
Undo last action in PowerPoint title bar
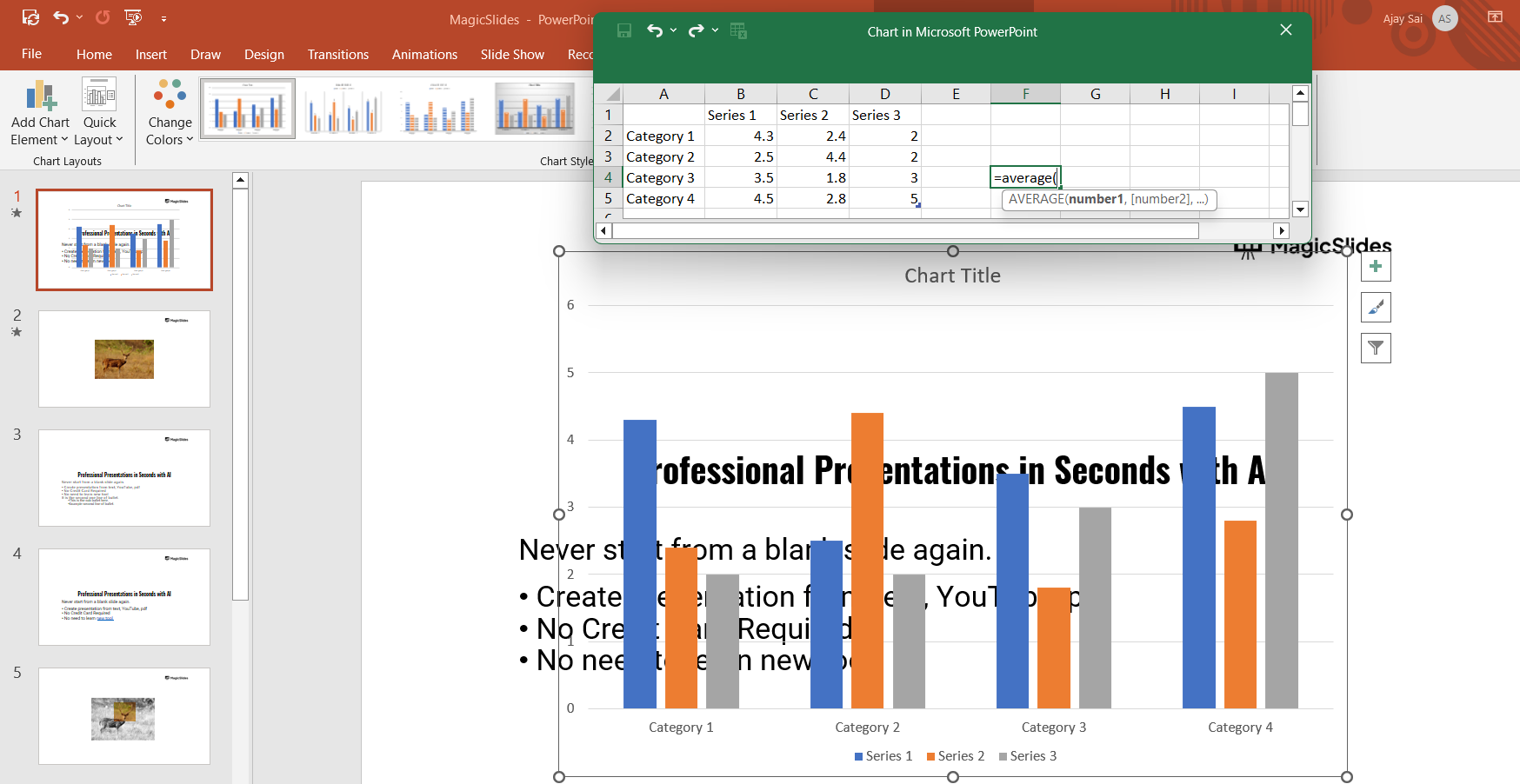coord(60,17)
